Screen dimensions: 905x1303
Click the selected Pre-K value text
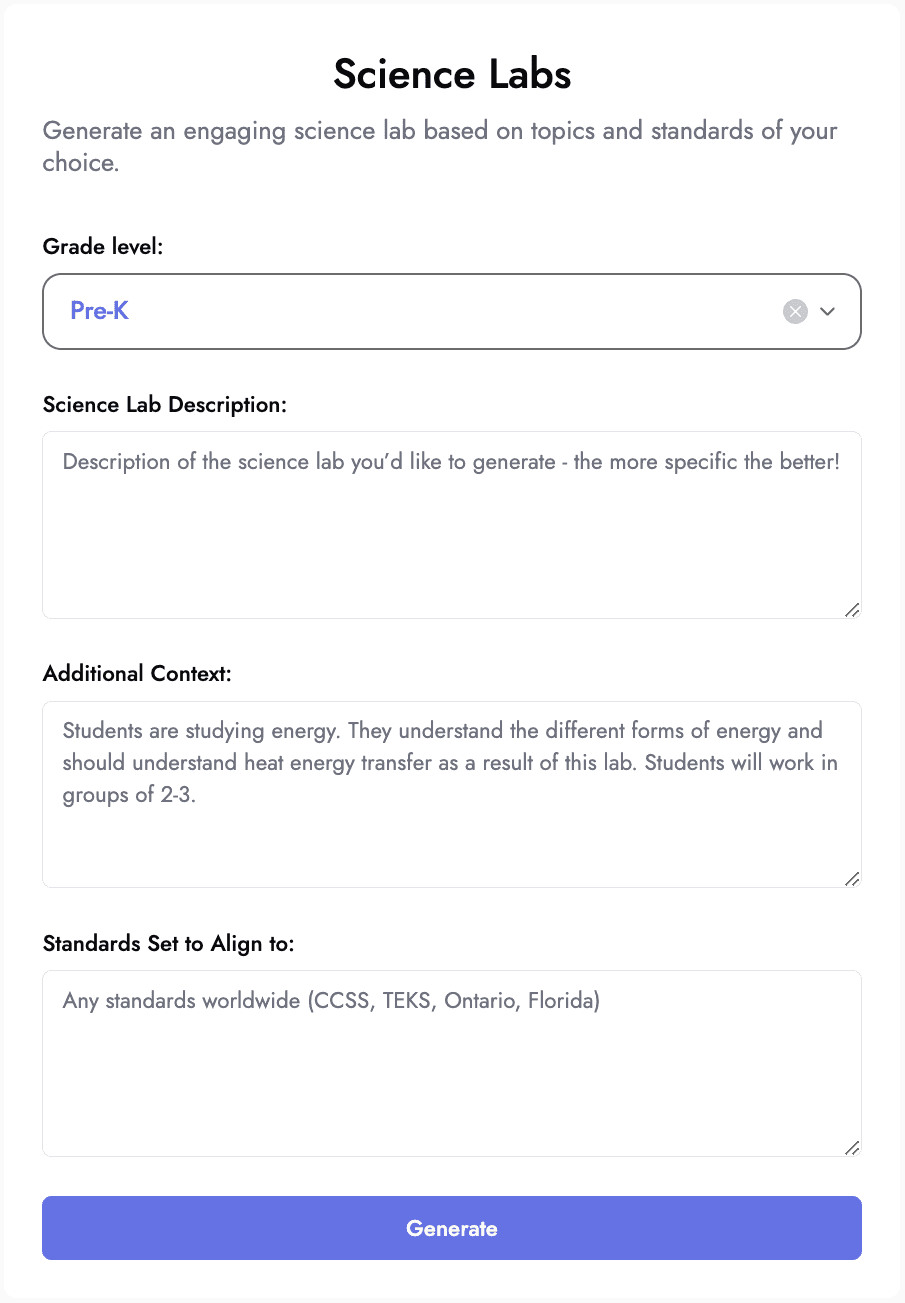click(x=99, y=311)
